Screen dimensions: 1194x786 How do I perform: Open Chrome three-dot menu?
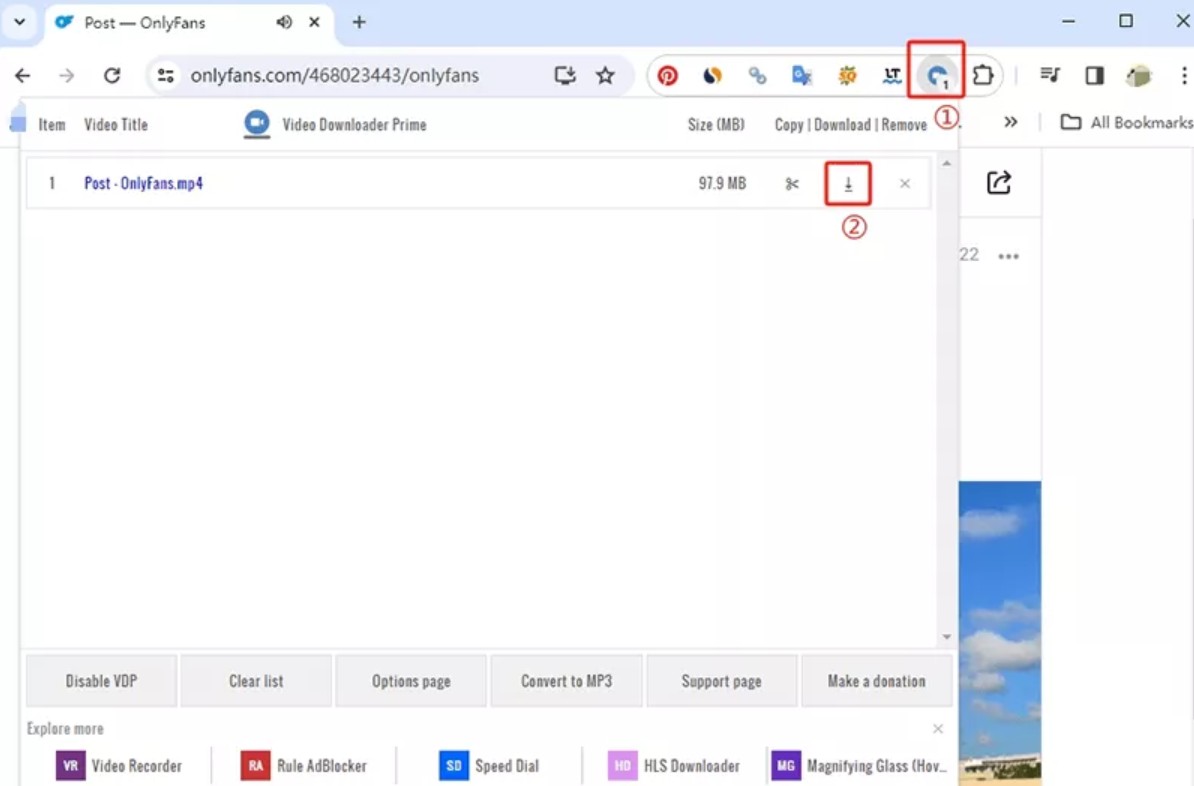(x=1183, y=75)
